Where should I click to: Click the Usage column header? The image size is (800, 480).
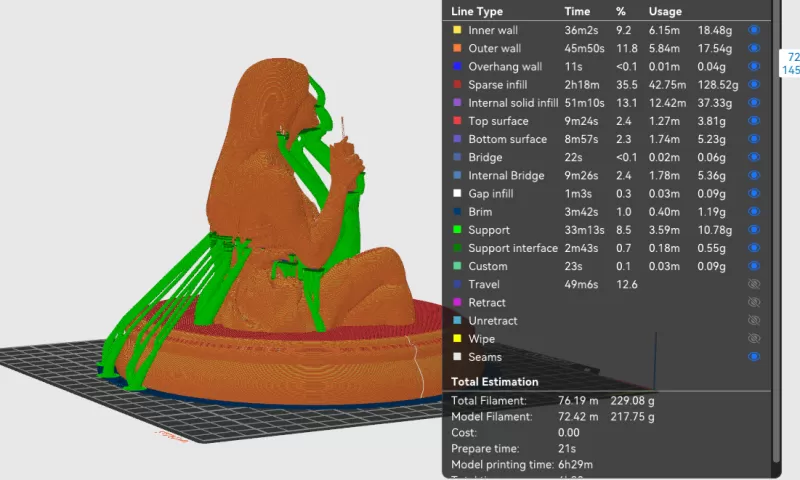pos(665,11)
